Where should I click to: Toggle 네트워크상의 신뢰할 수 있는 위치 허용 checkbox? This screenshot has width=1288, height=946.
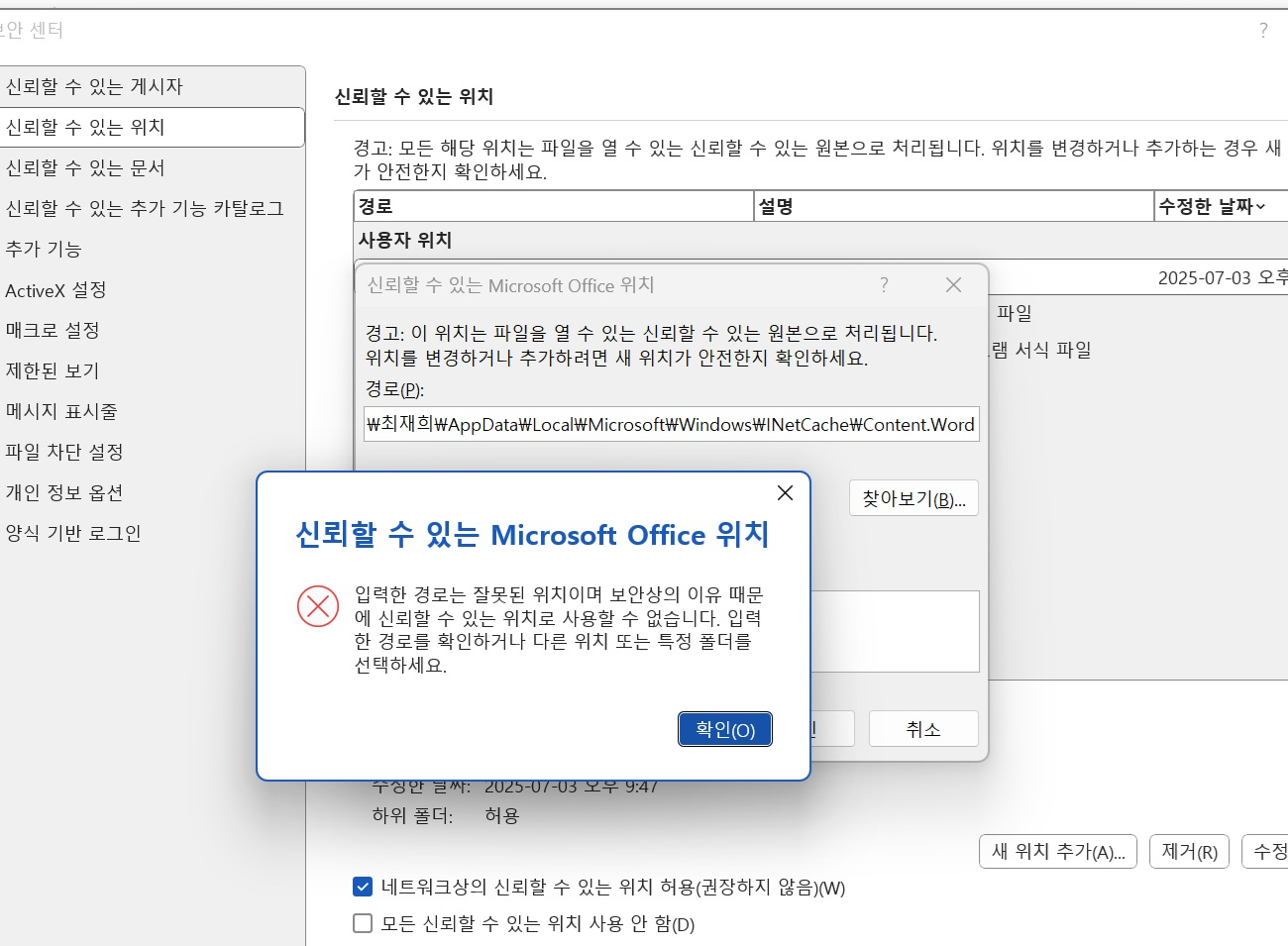[x=363, y=887]
